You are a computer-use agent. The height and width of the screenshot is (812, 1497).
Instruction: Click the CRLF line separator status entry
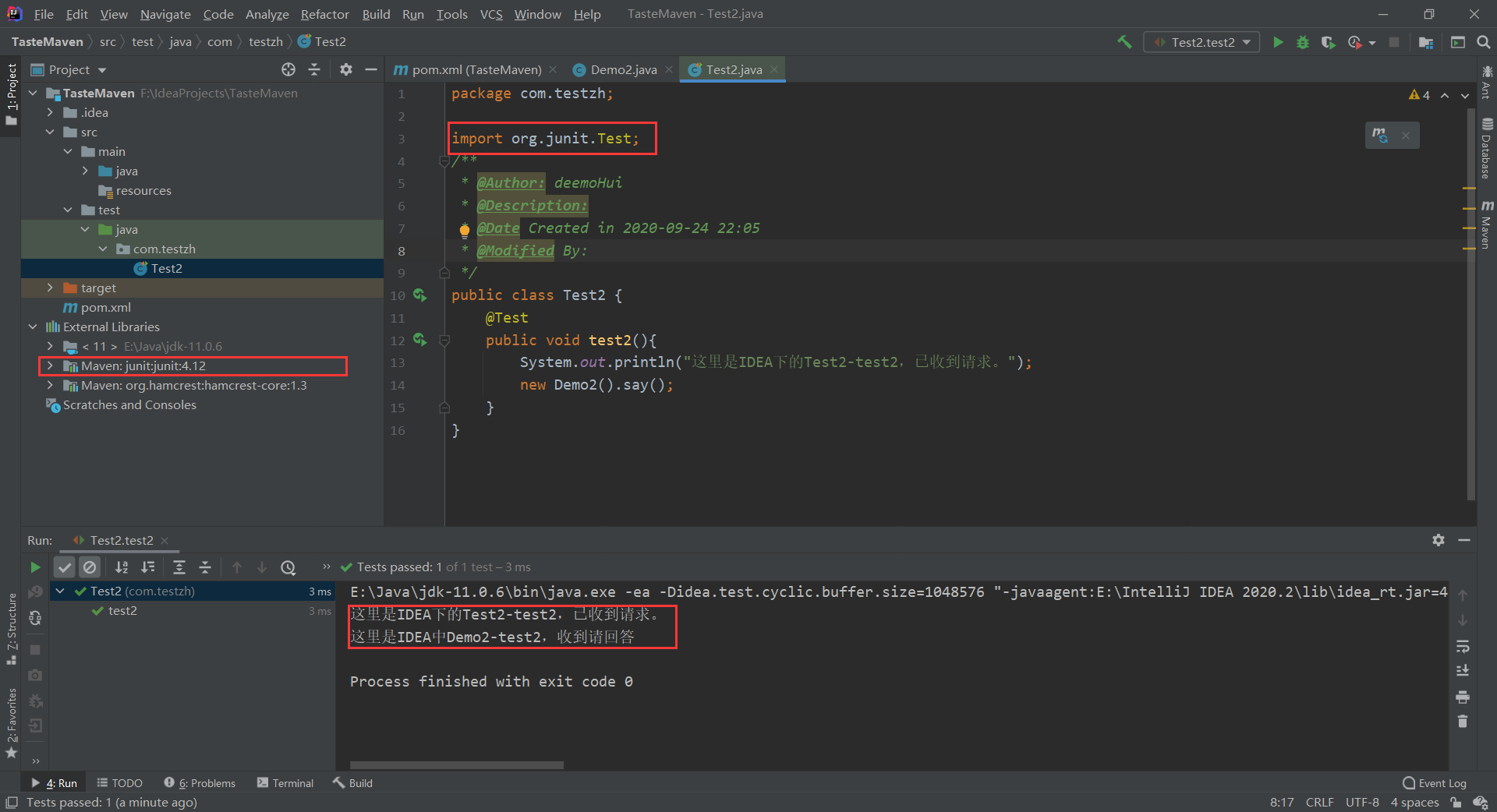pos(1320,803)
